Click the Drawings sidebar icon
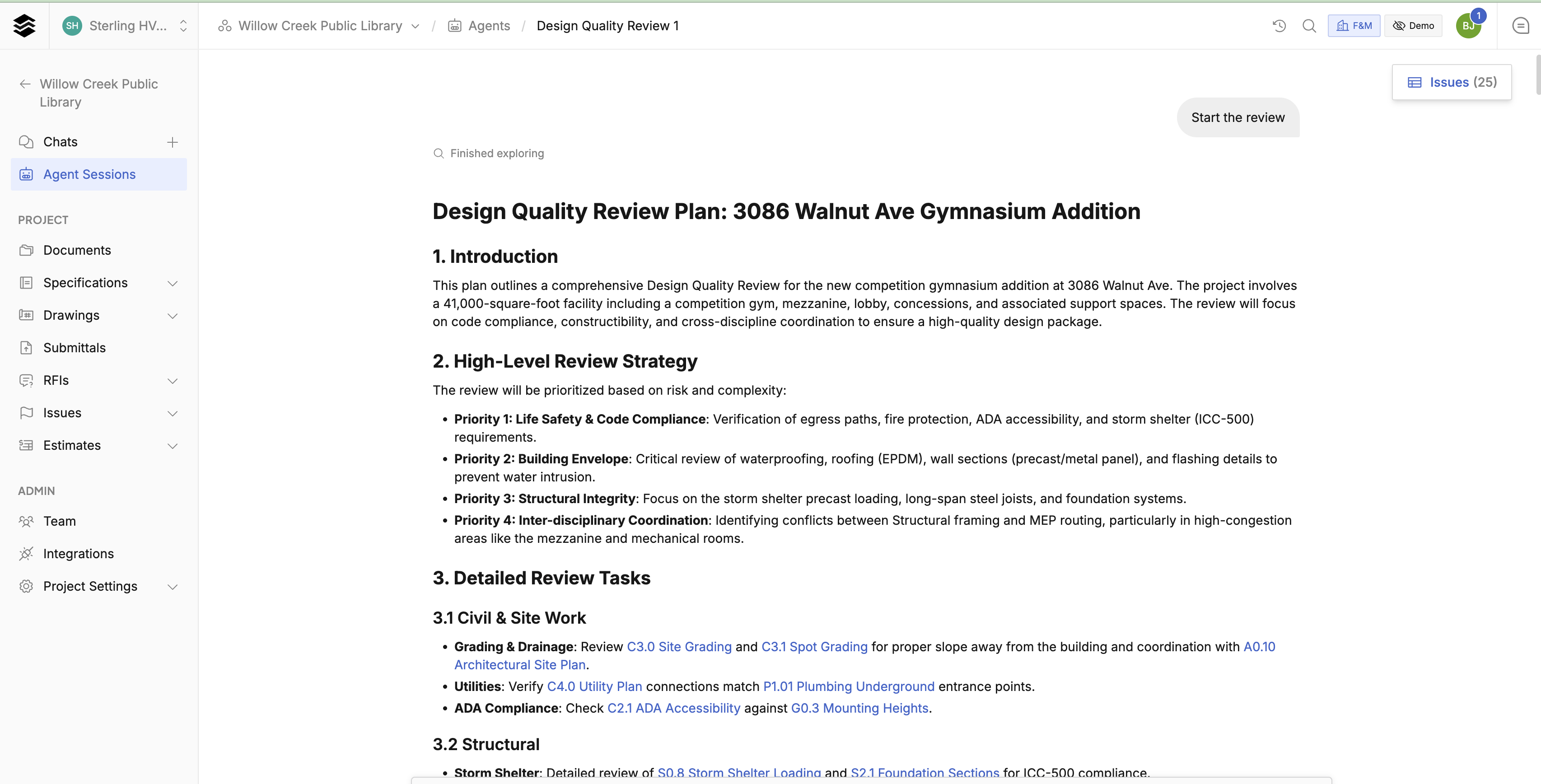Screen dimensions: 1541x784 (x=26, y=315)
